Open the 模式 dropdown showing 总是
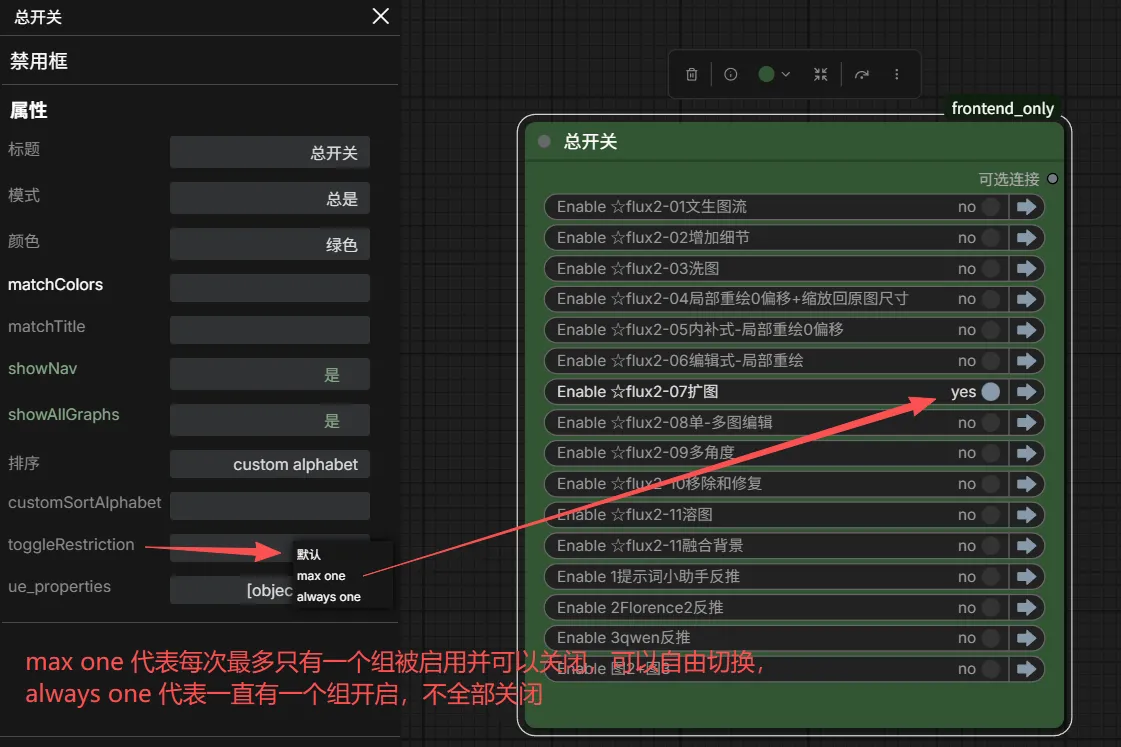 coord(270,198)
